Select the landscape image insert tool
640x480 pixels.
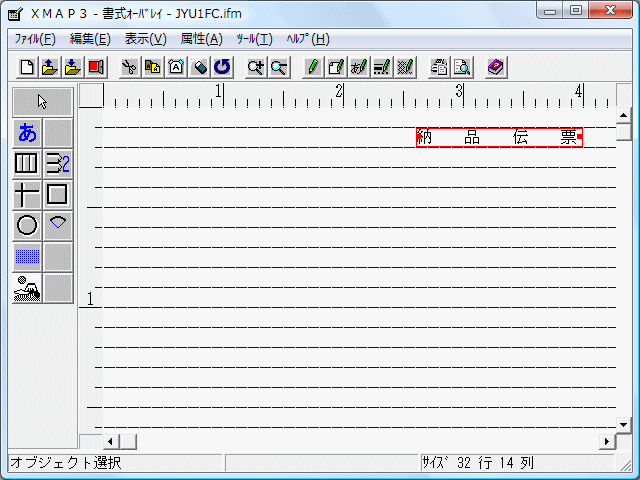pos(27,288)
